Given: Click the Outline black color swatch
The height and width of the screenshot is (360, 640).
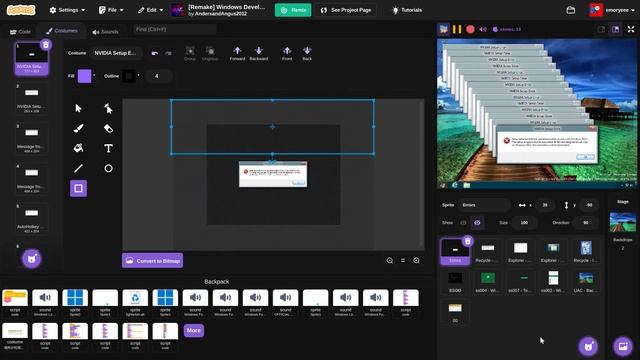Looking at the screenshot, I should pos(129,76).
